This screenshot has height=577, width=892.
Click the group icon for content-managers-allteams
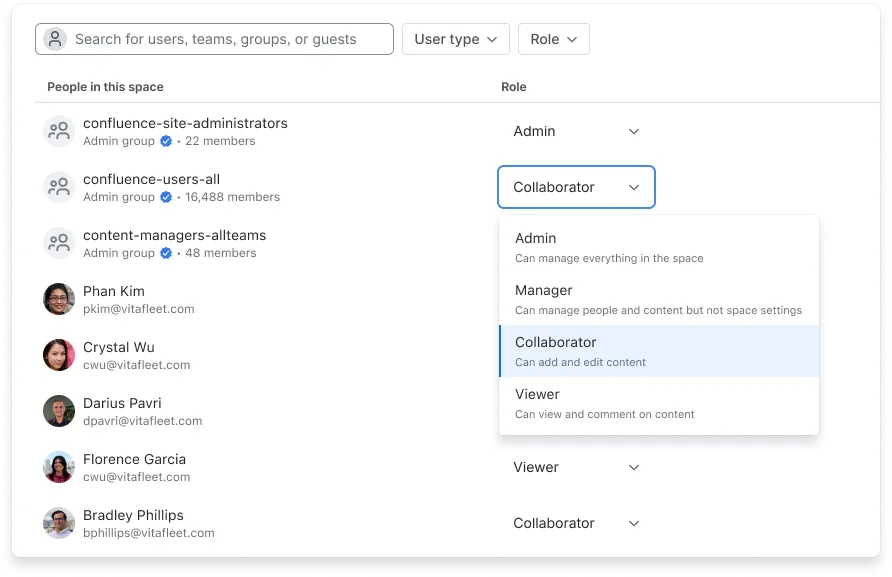(x=59, y=243)
